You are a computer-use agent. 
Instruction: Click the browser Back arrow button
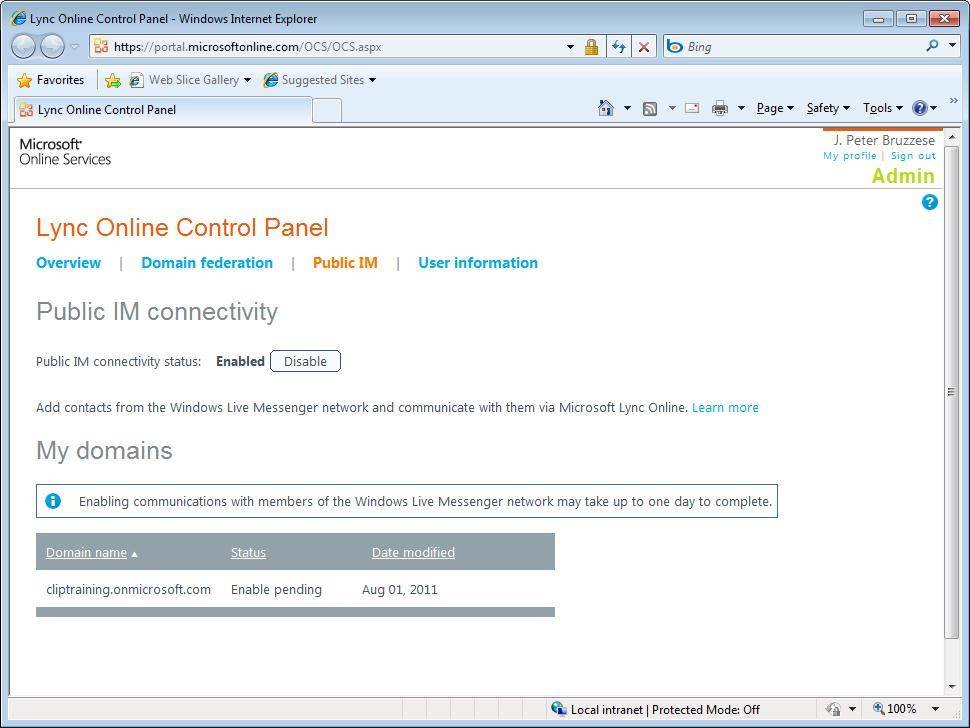[24, 46]
